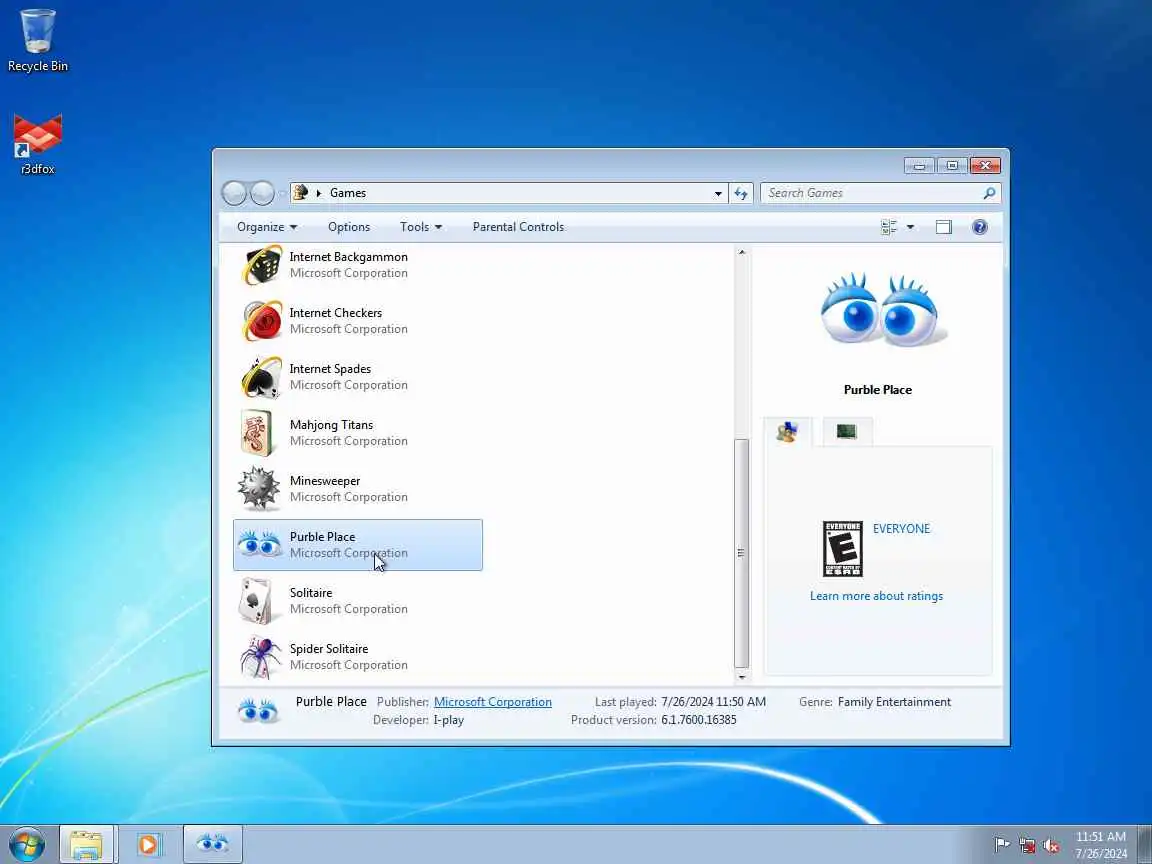Select the Internet Spades icon

tap(262, 377)
